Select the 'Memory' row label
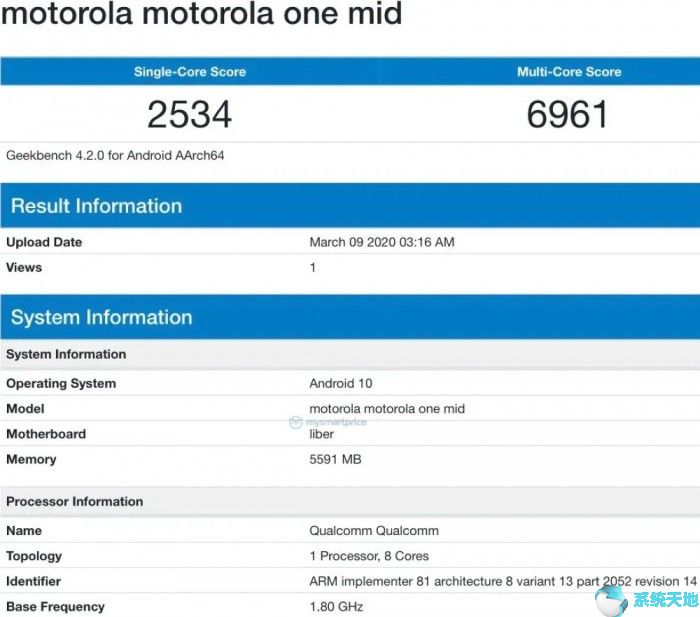The height and width of the screenshot is (617, 700). point(31,459)
